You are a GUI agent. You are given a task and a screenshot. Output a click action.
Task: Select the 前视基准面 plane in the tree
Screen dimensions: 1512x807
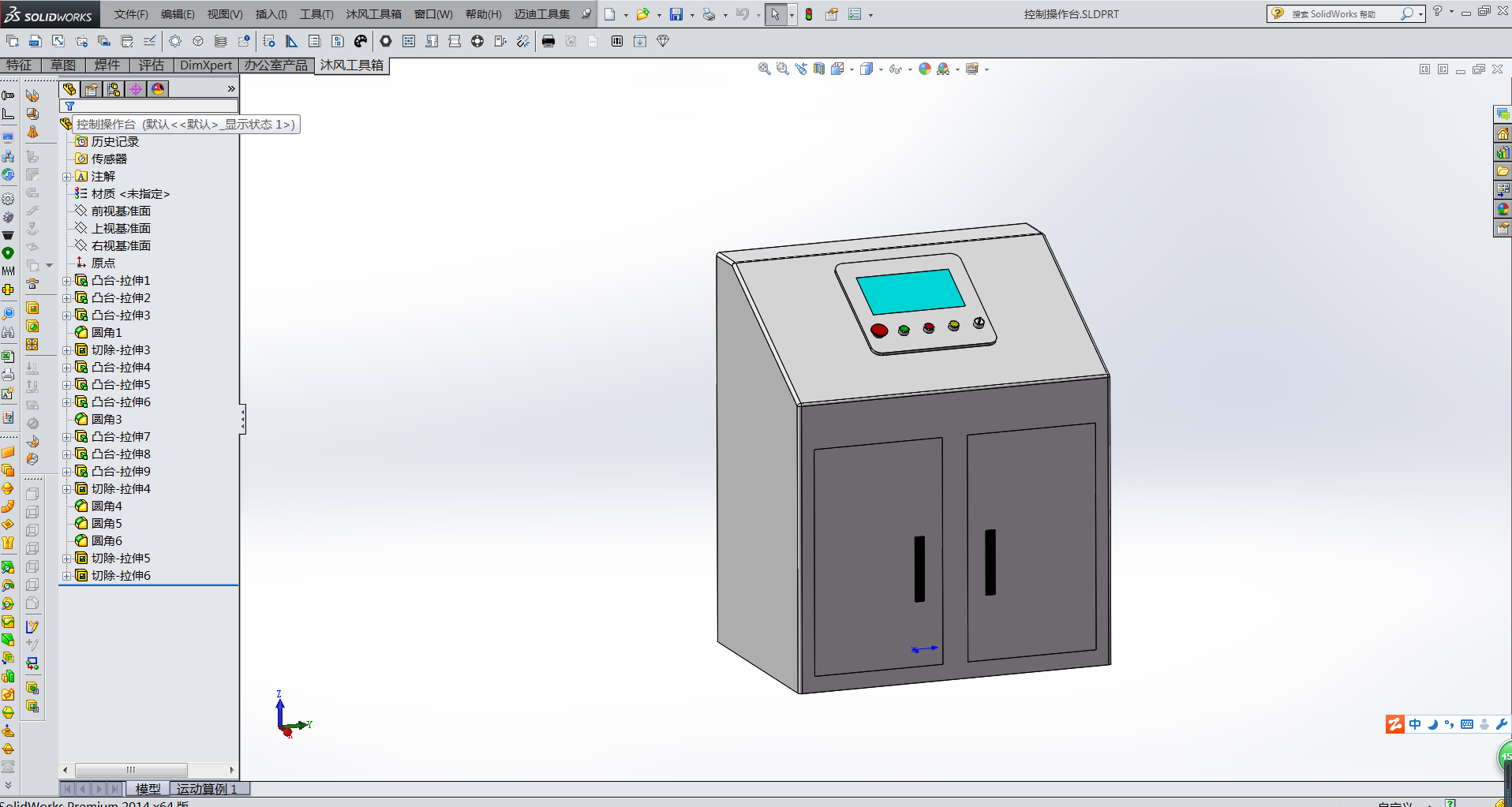[x=121, y=211]
